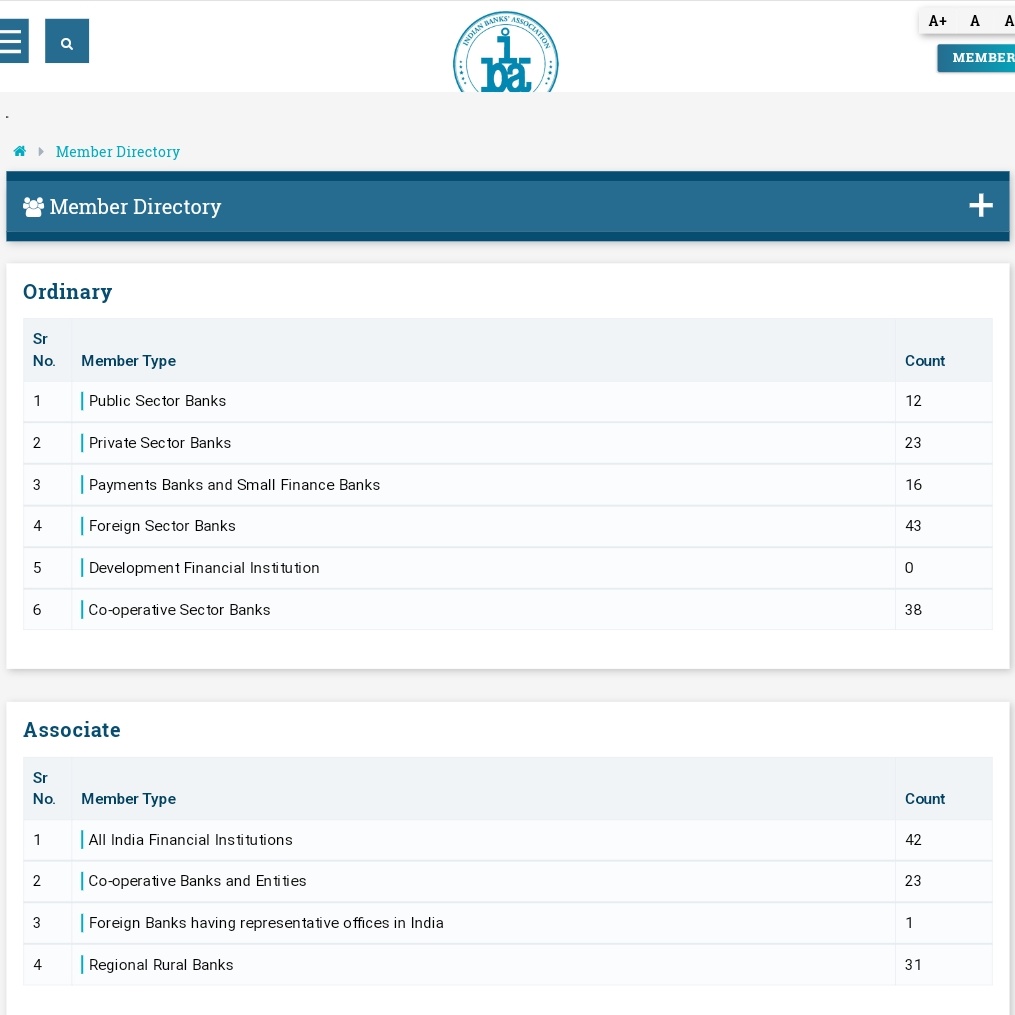Image resolution: width=1015 pixels, height=1015 pixels.
Task: Click the Ordinary section heading
Action: [67, 292]
